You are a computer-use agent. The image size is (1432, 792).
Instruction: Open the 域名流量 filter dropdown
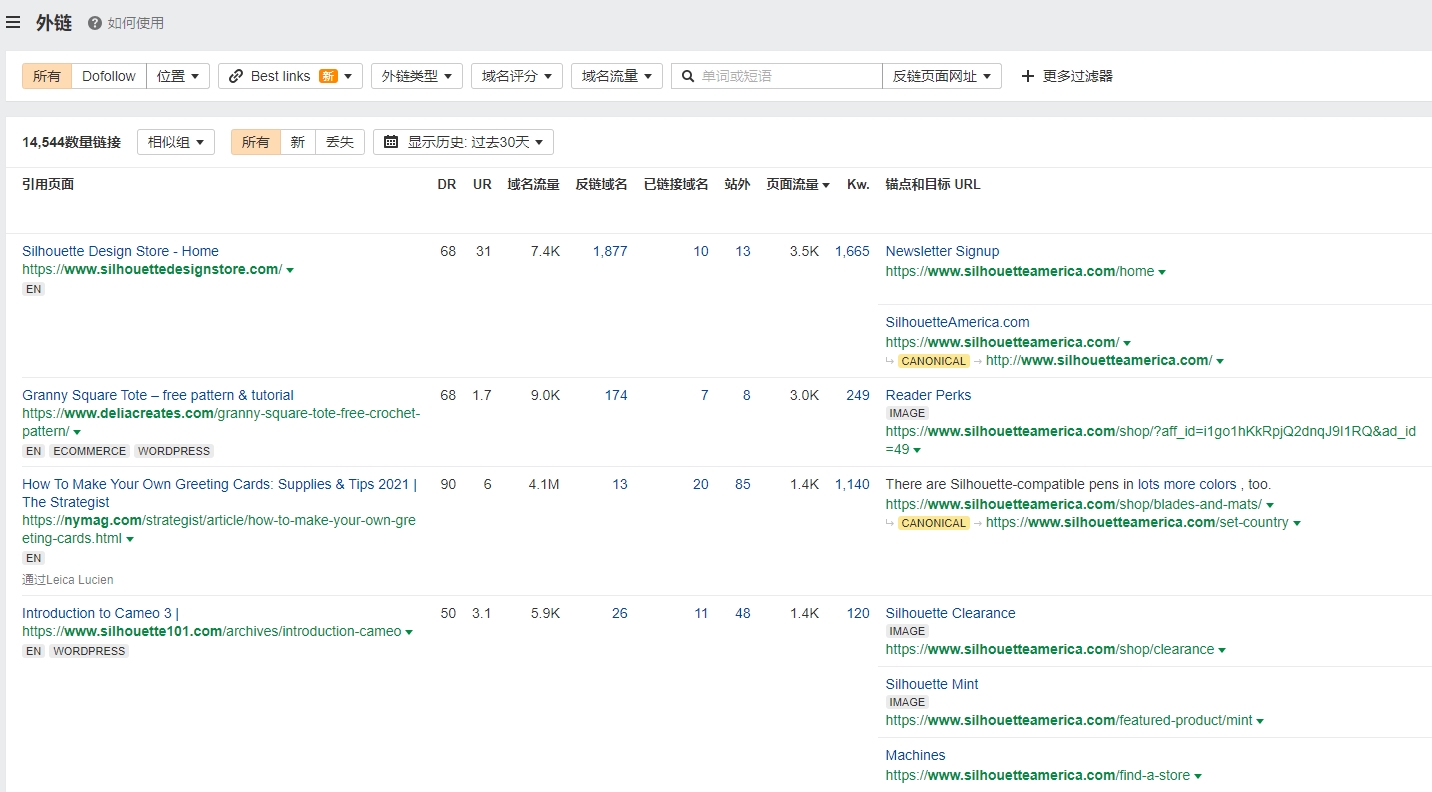click(617, 76)
